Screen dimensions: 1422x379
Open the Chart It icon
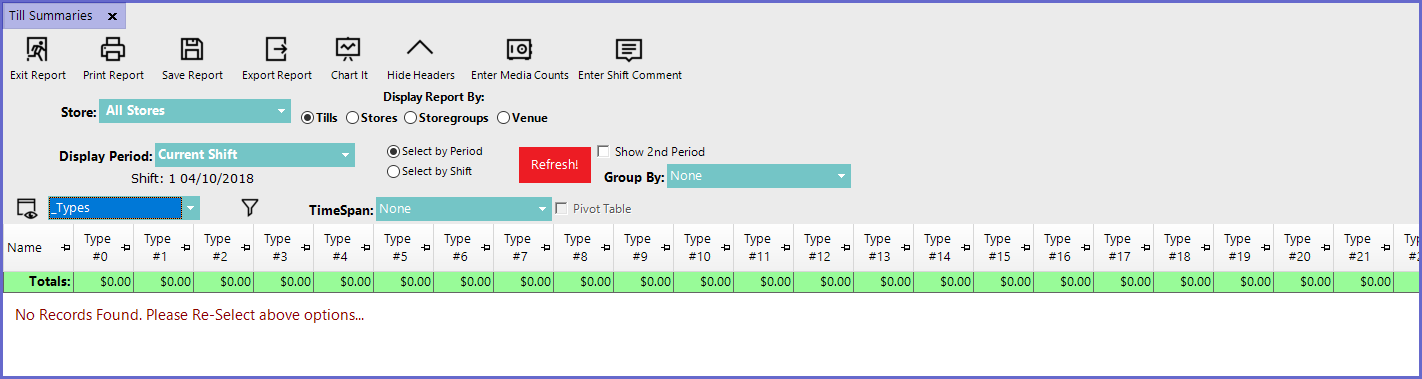point(348,49)
